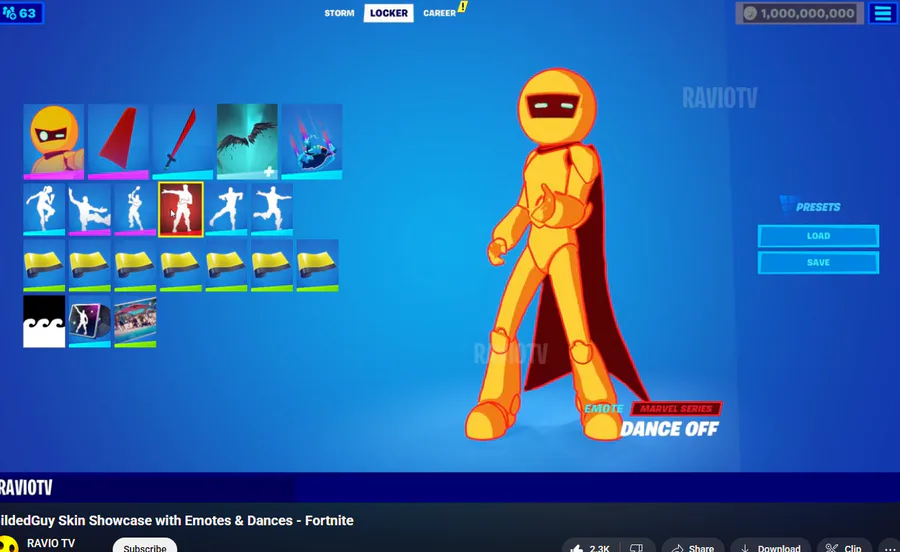The image size is (900, 552).
Task: Click the Share button
Action: click(693, 547)
